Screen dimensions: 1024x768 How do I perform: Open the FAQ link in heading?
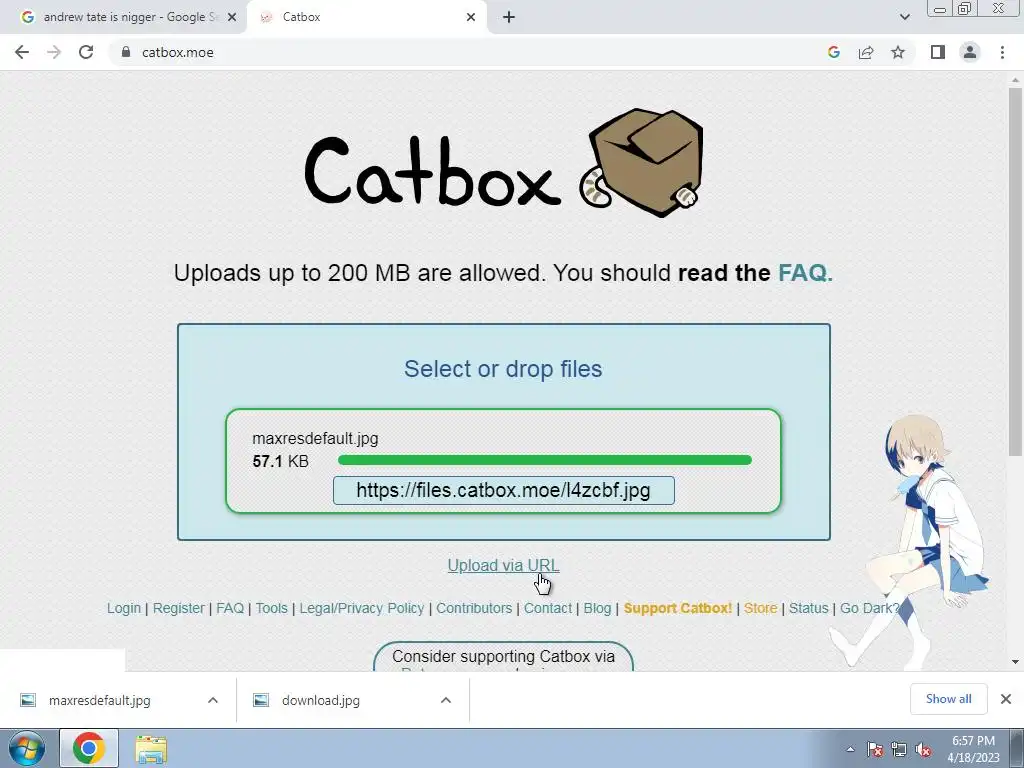pyautogui.click(x=805, y=272)
